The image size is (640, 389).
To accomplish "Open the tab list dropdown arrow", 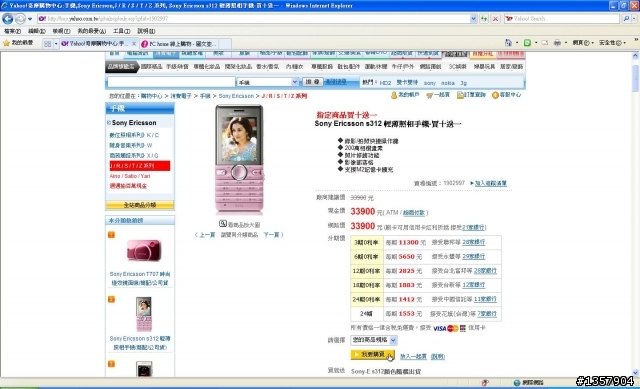I will [56, 44].
